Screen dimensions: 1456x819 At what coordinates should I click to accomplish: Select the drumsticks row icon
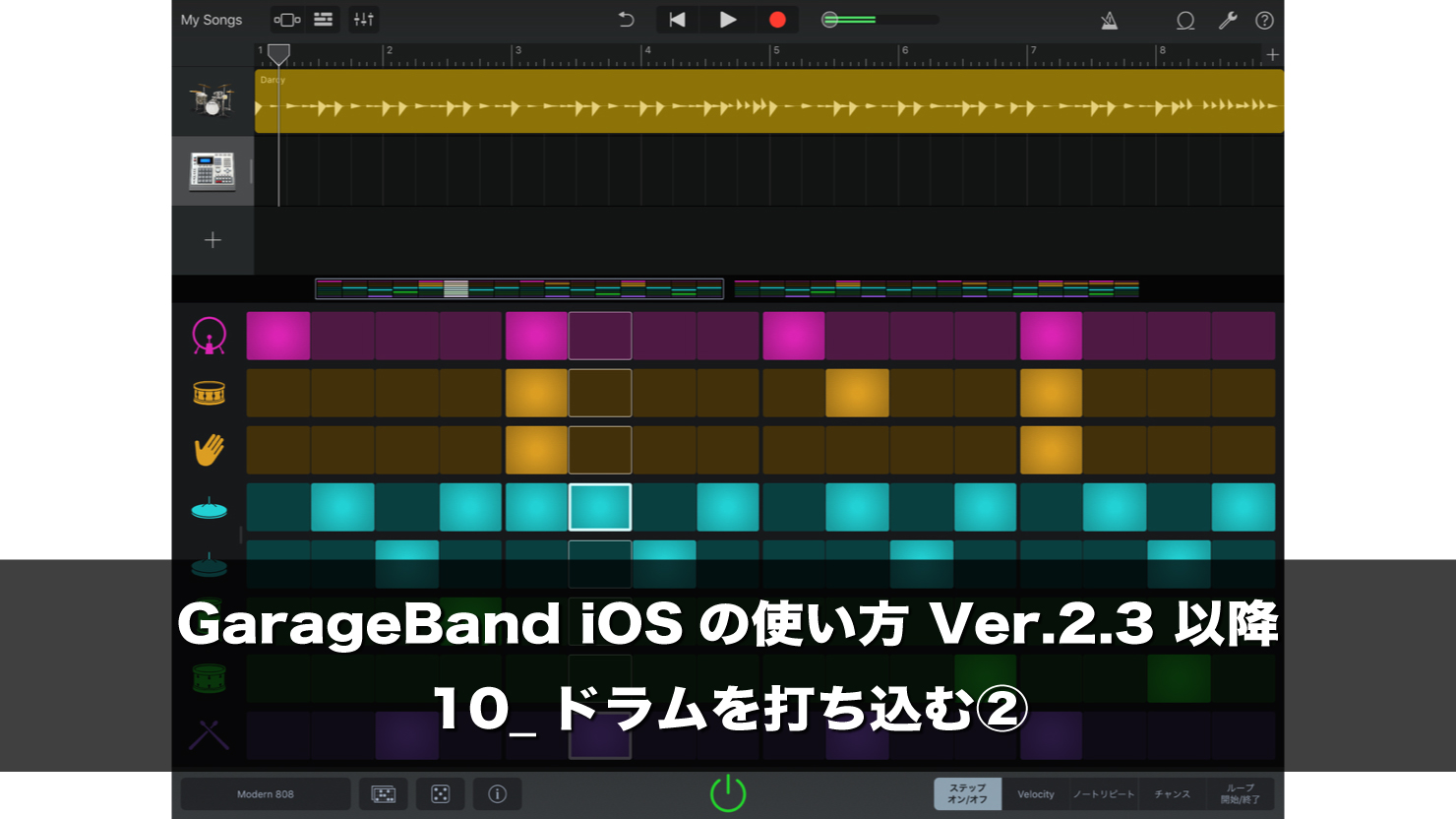210,734
